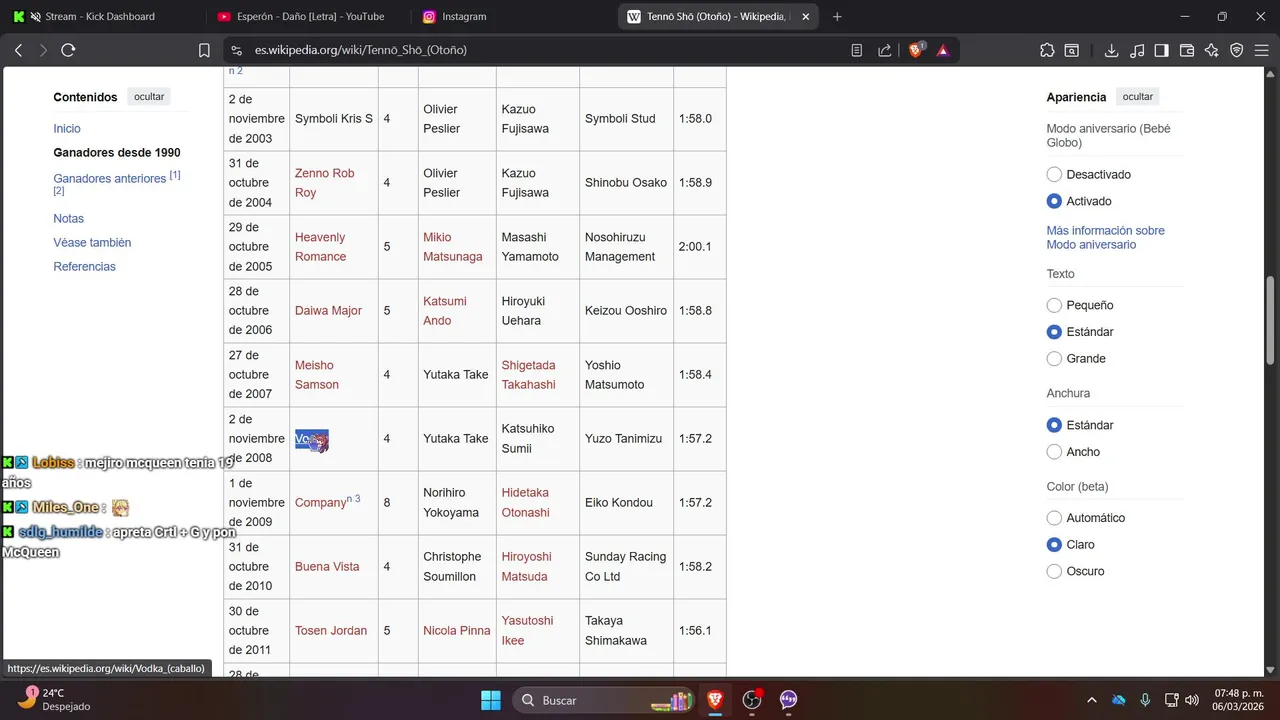Open the highlighted Vodka horse link
The width and height of the screenshot is (1280, 720).
point(311,439)
